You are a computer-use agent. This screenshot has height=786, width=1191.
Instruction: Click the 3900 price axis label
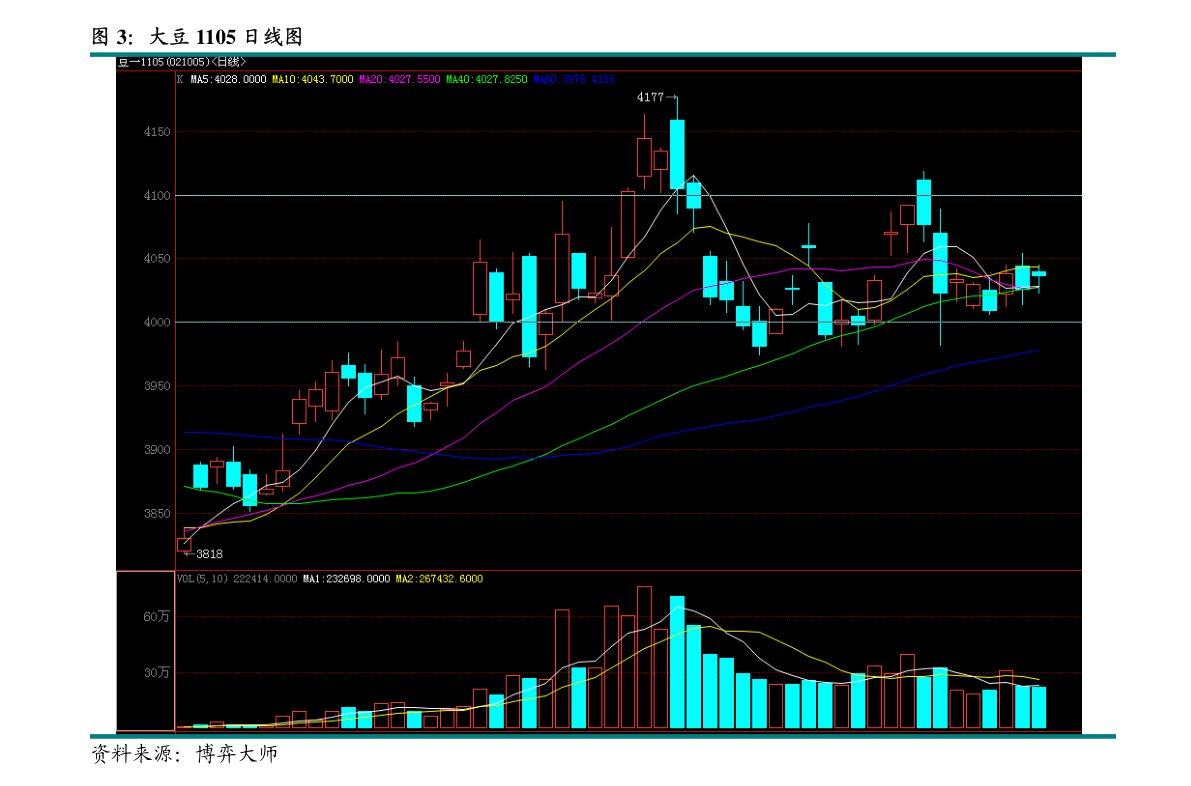pyautogui.click(x=157, y=450)
